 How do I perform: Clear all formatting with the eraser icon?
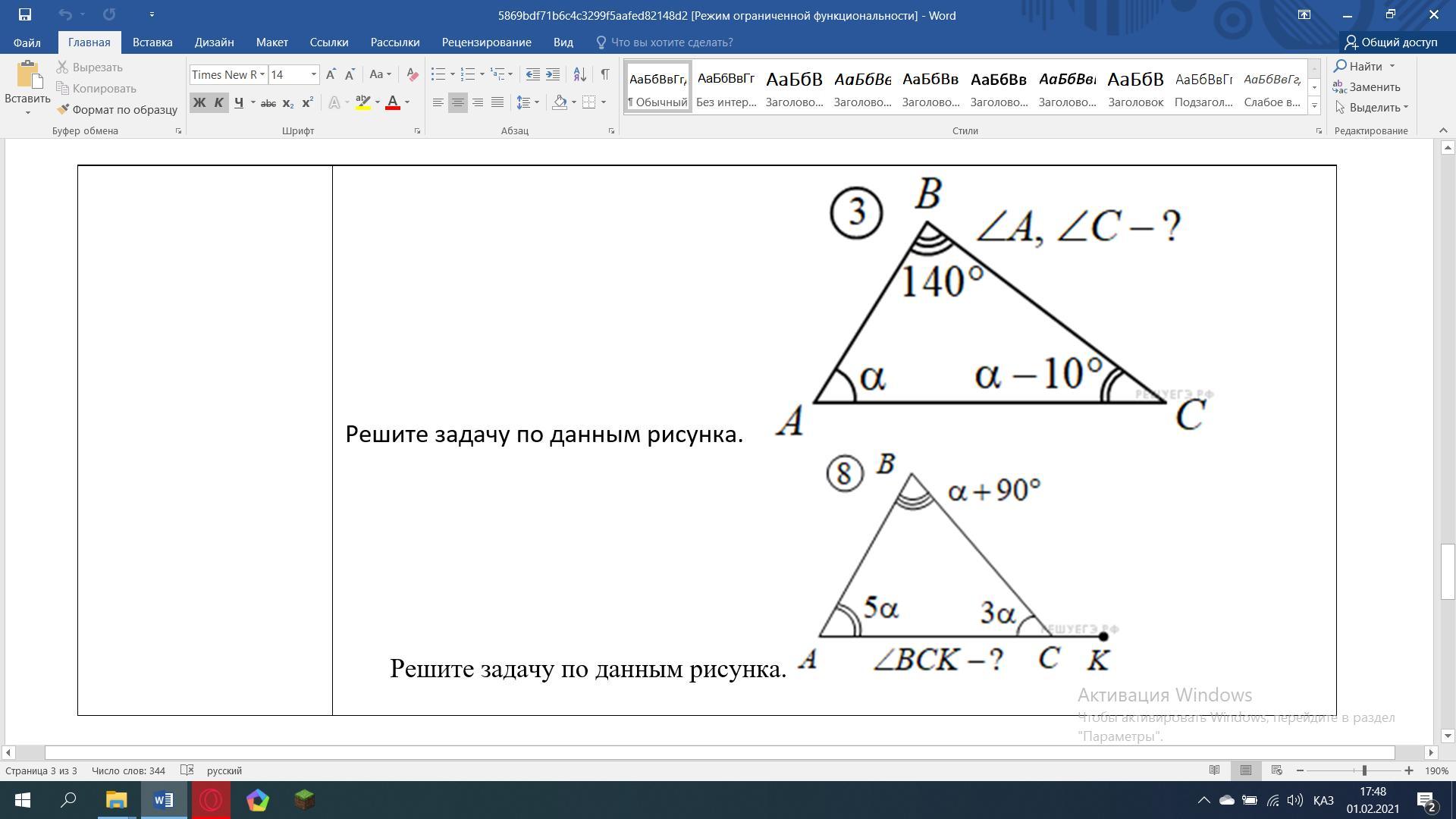413,74
